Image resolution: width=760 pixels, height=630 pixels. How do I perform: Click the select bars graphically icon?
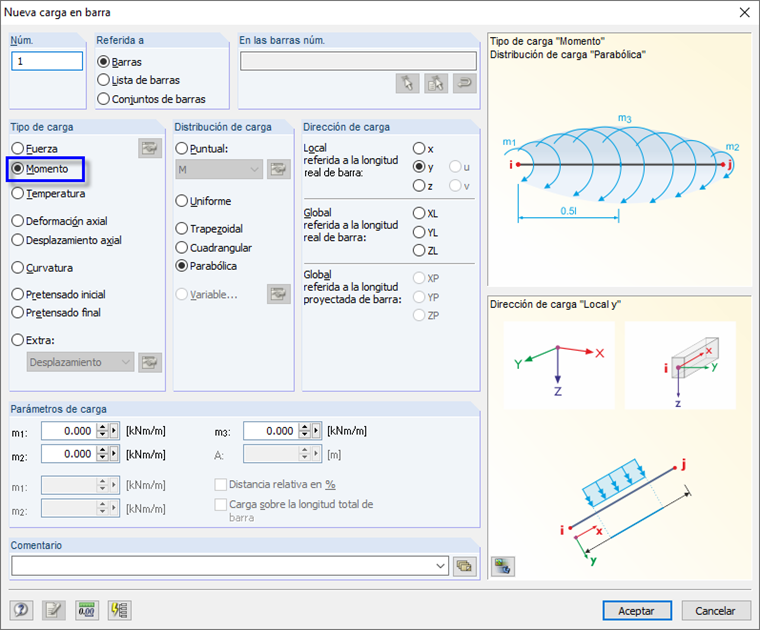pyautogui.click(x=407, y=83)
